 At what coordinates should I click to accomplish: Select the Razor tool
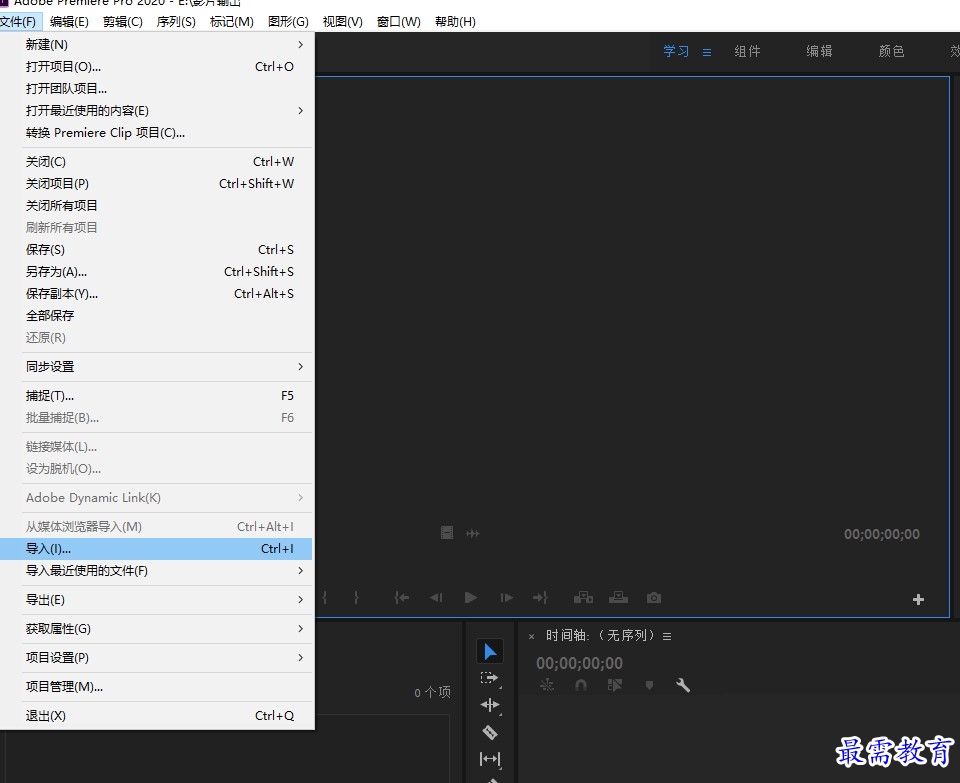[x=489, y=732]
